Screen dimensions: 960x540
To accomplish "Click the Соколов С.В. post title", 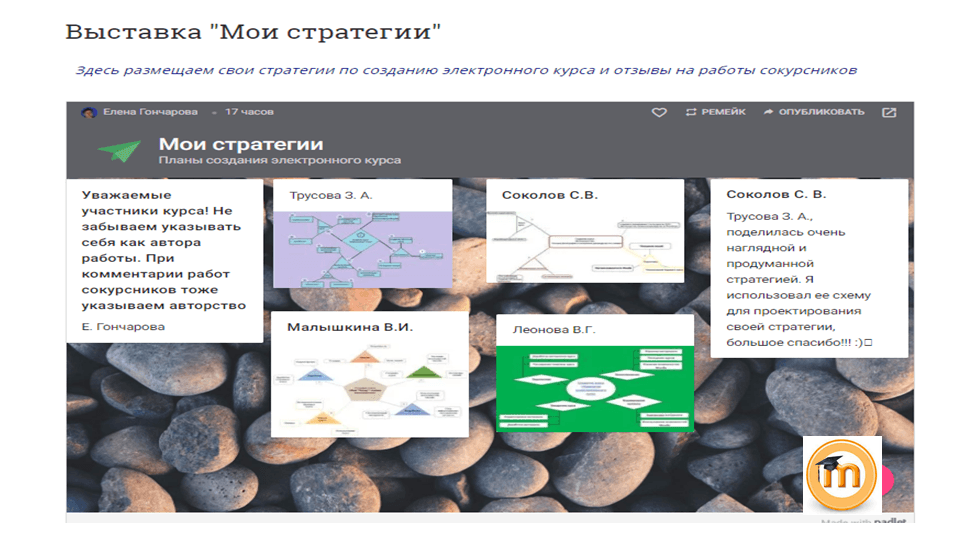I will pos(550,195).
